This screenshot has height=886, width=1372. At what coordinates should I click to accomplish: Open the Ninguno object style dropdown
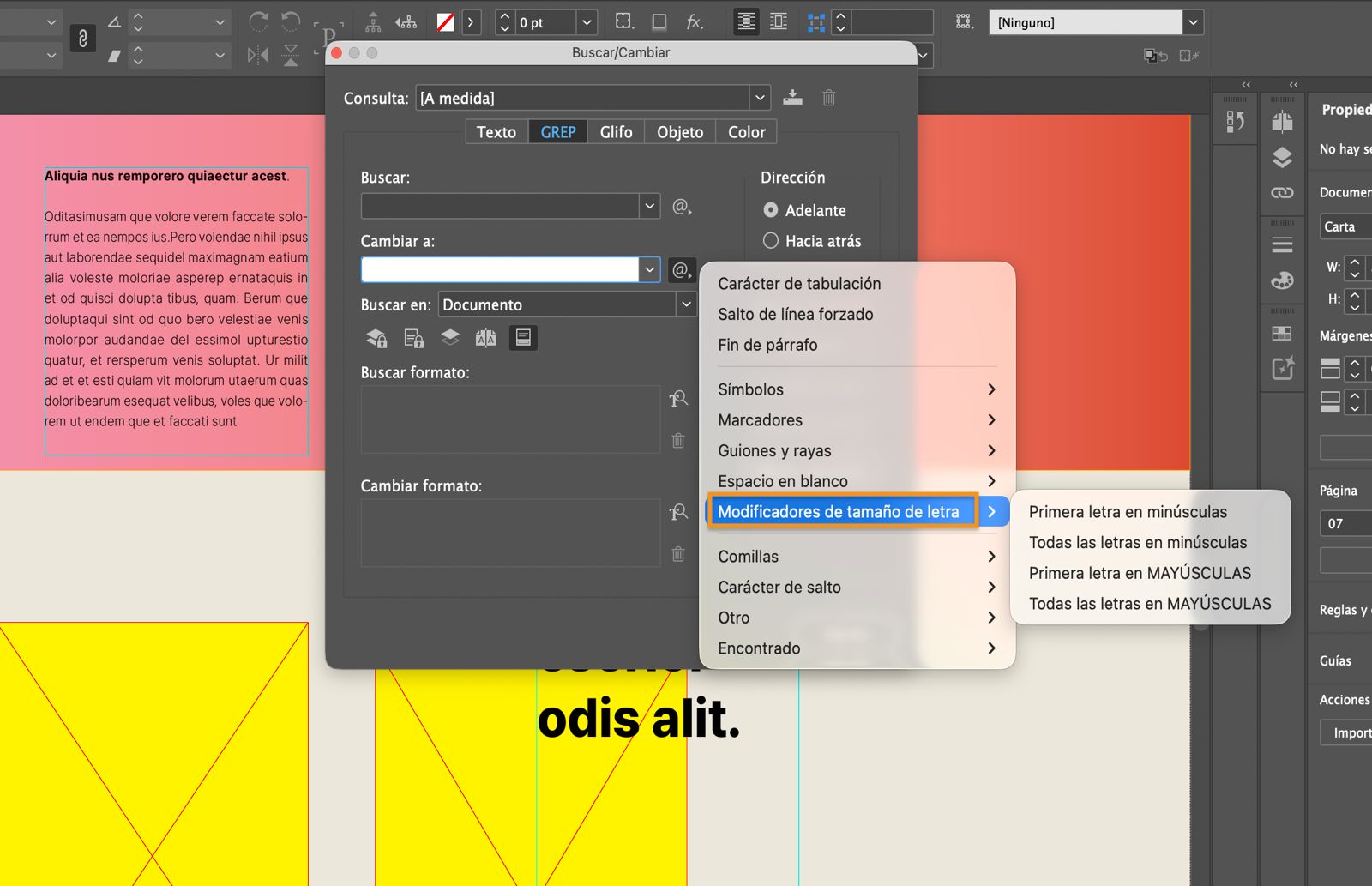tap(1193, 22)
